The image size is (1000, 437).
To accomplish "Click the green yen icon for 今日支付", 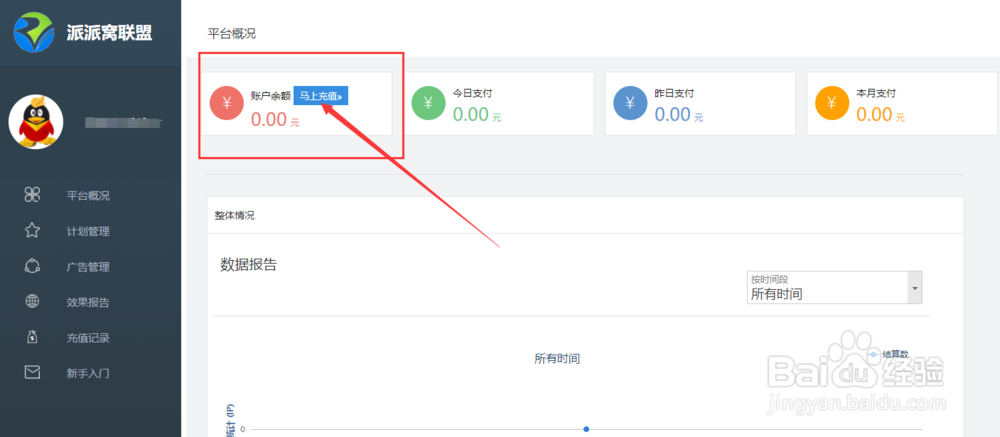I will (x=429, y=103).
